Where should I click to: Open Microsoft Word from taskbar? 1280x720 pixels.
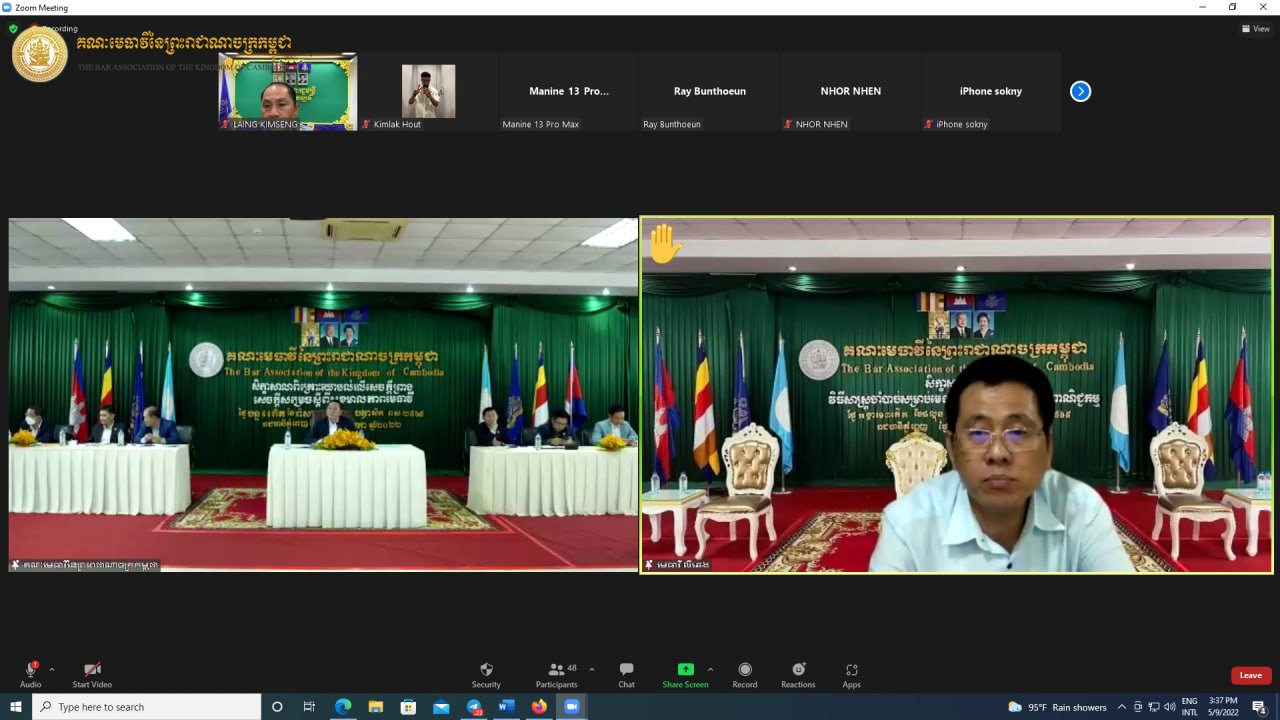pos(506,707)
